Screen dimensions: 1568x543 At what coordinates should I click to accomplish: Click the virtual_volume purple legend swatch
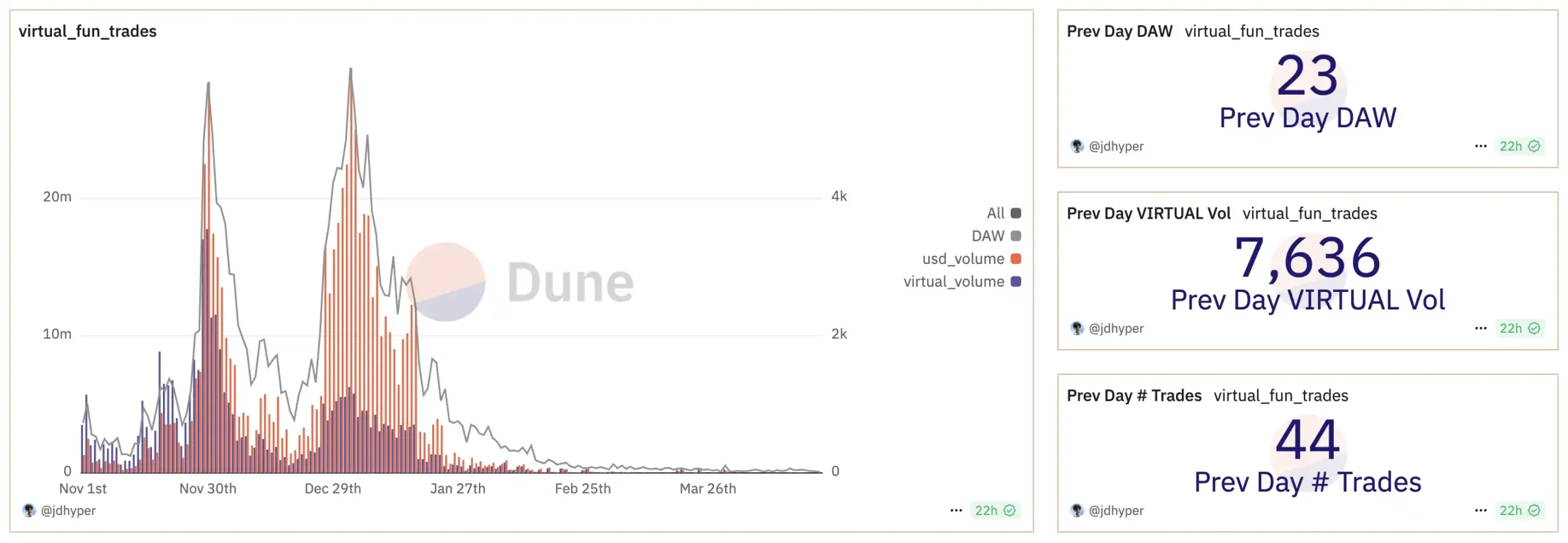(1016, 282)
